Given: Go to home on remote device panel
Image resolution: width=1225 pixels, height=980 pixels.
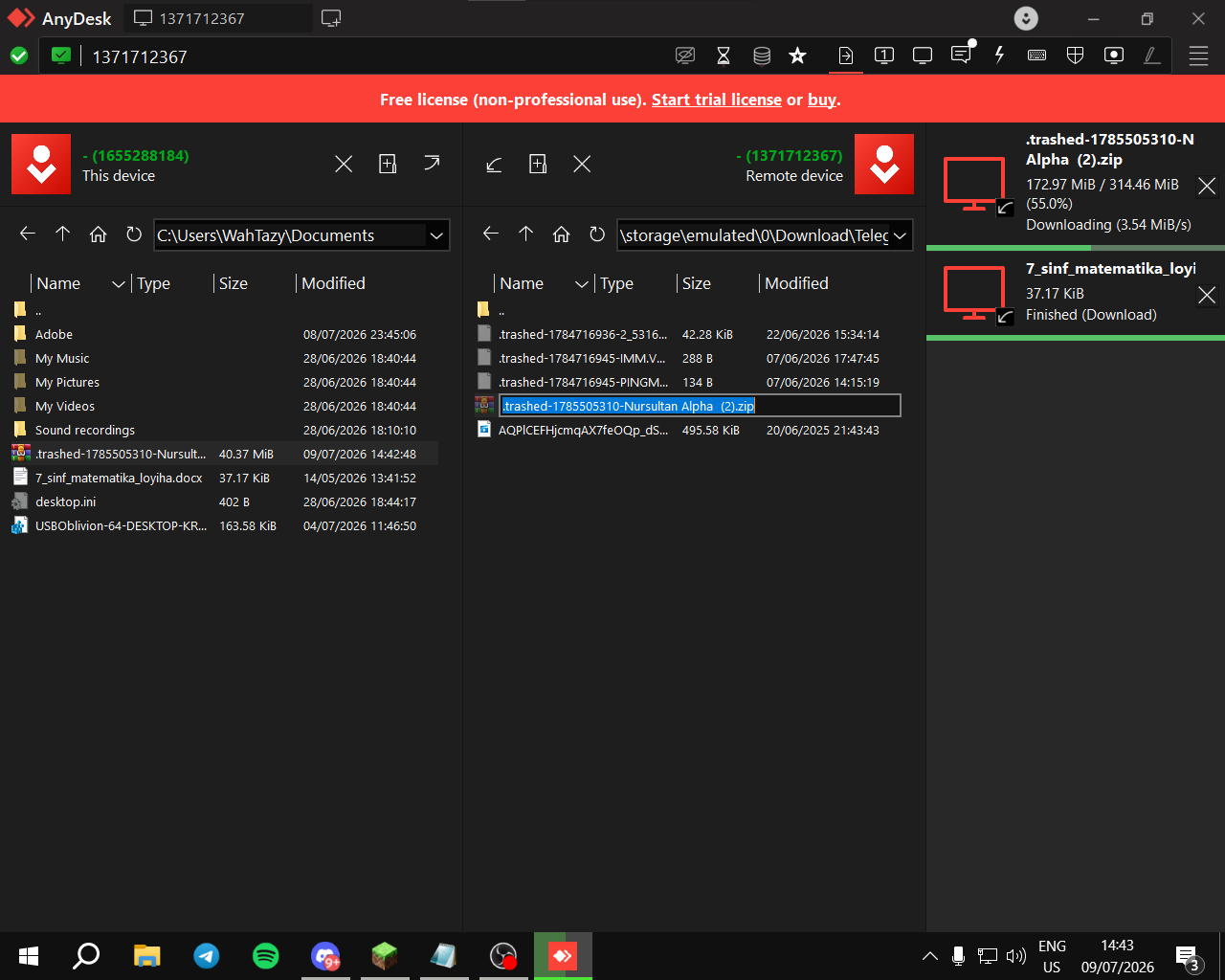Looking at the screenshot, I should 562,234.
